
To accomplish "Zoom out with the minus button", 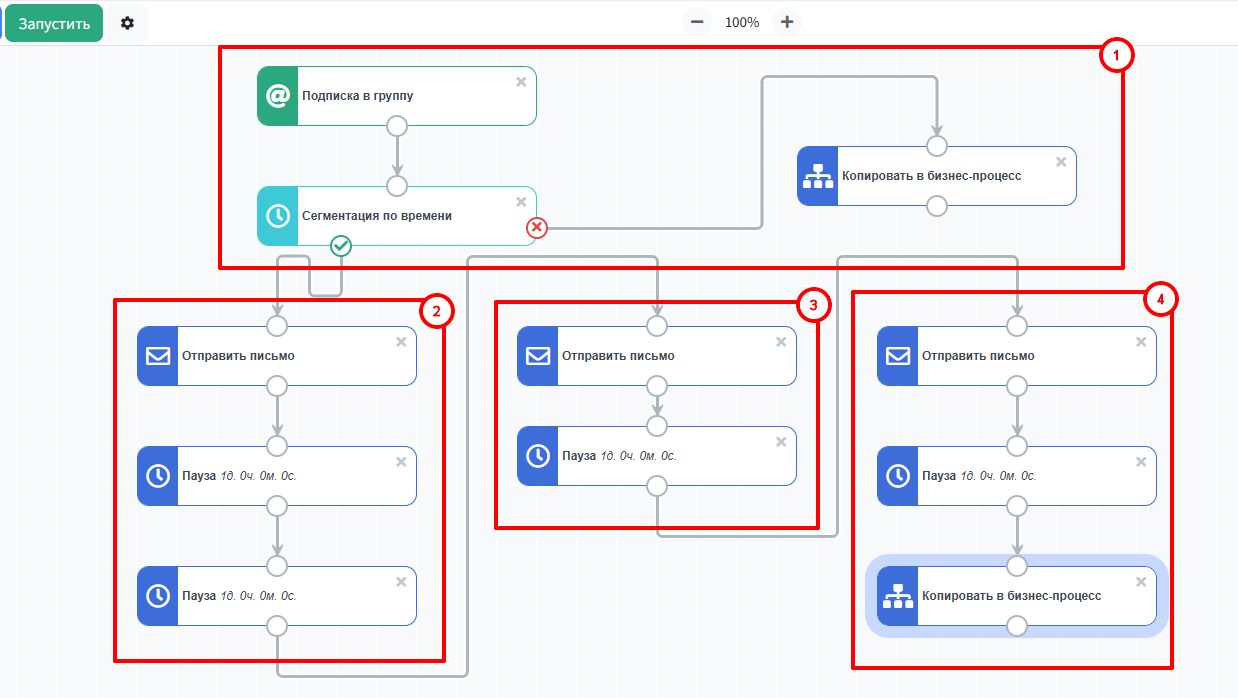I will 697,22.
